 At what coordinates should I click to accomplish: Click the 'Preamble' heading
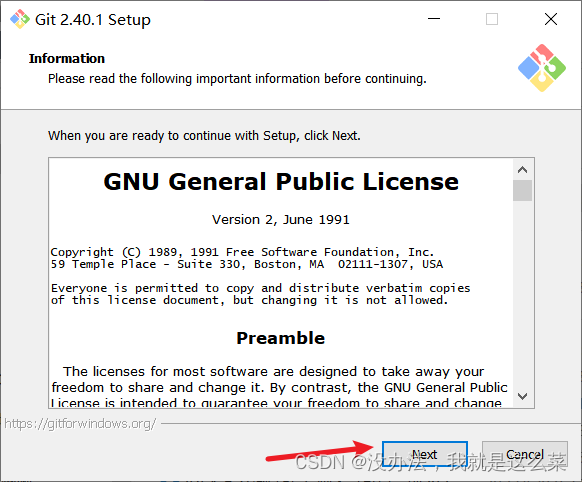[281, 338]
